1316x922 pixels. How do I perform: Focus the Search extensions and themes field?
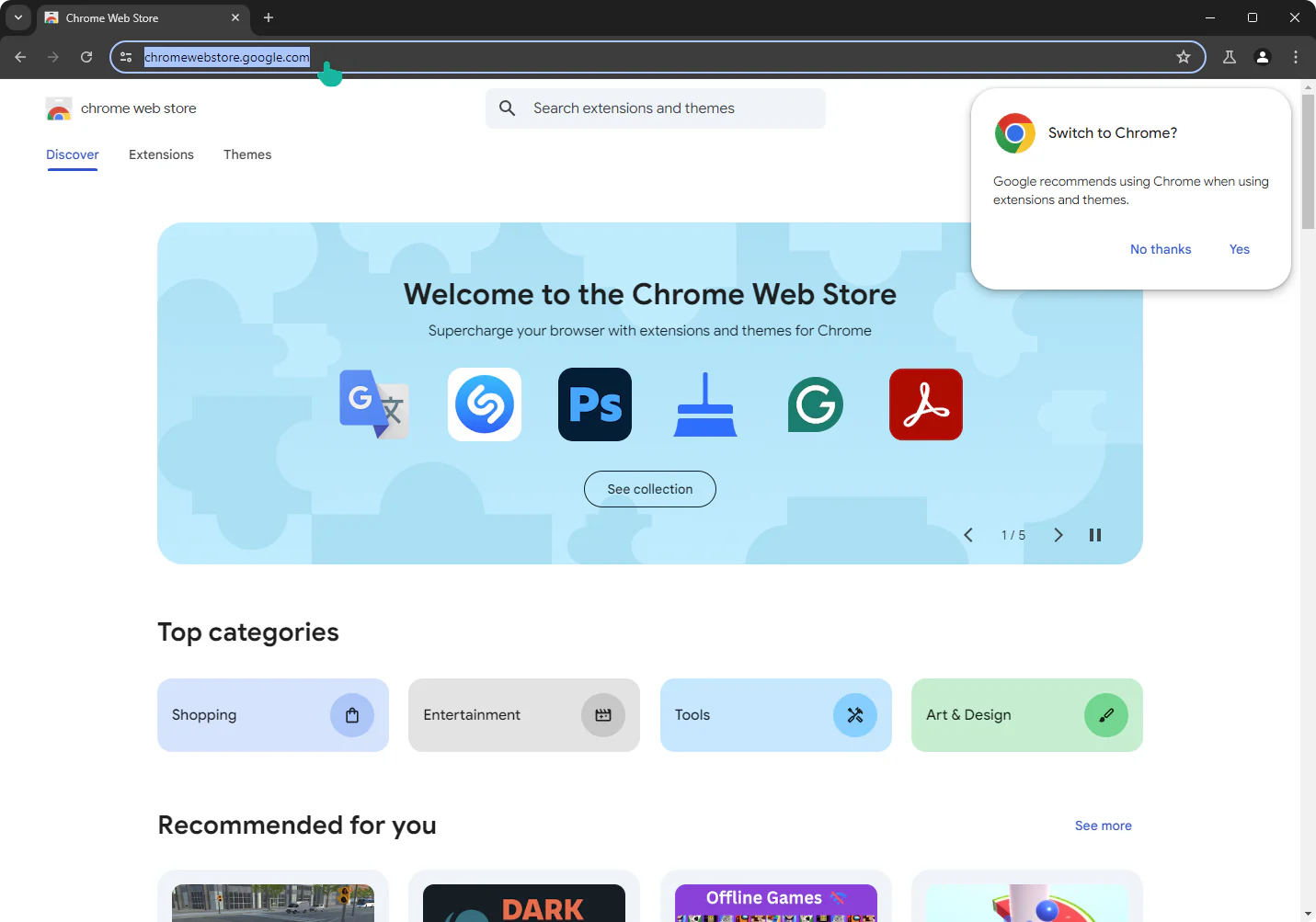(x=656, y=108)
